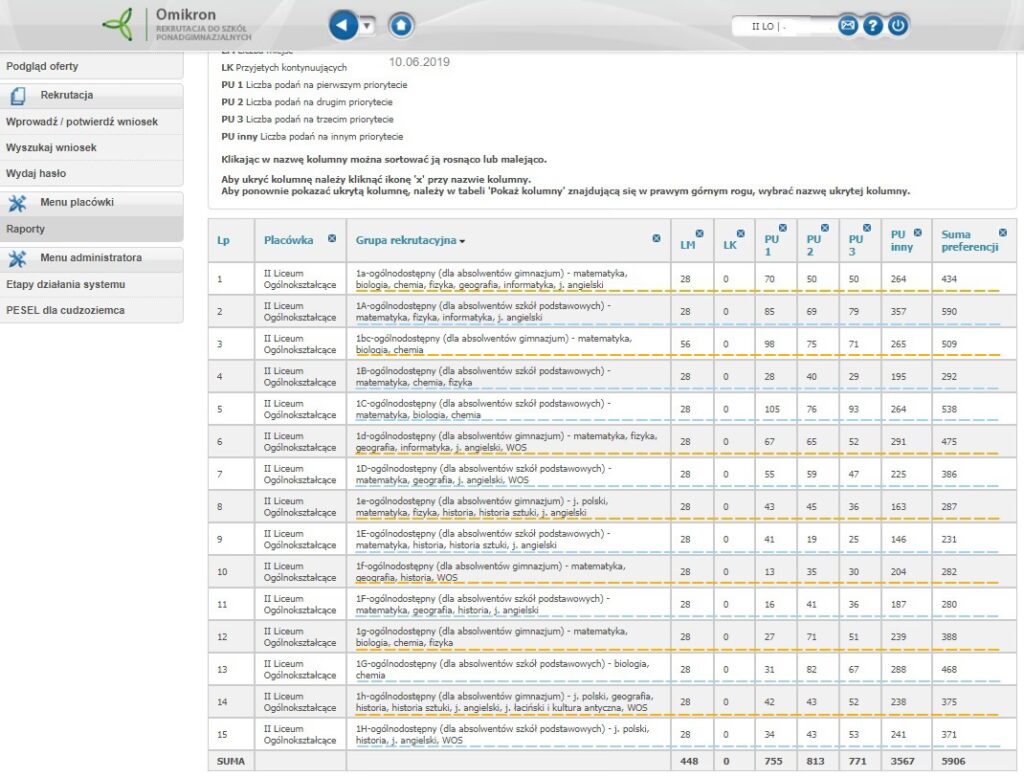This screenshot has height=777, width=1024.
Task: Open the PESEL dla cudzoziemca link
Action: pyautogui.click(x=65, y=310)
